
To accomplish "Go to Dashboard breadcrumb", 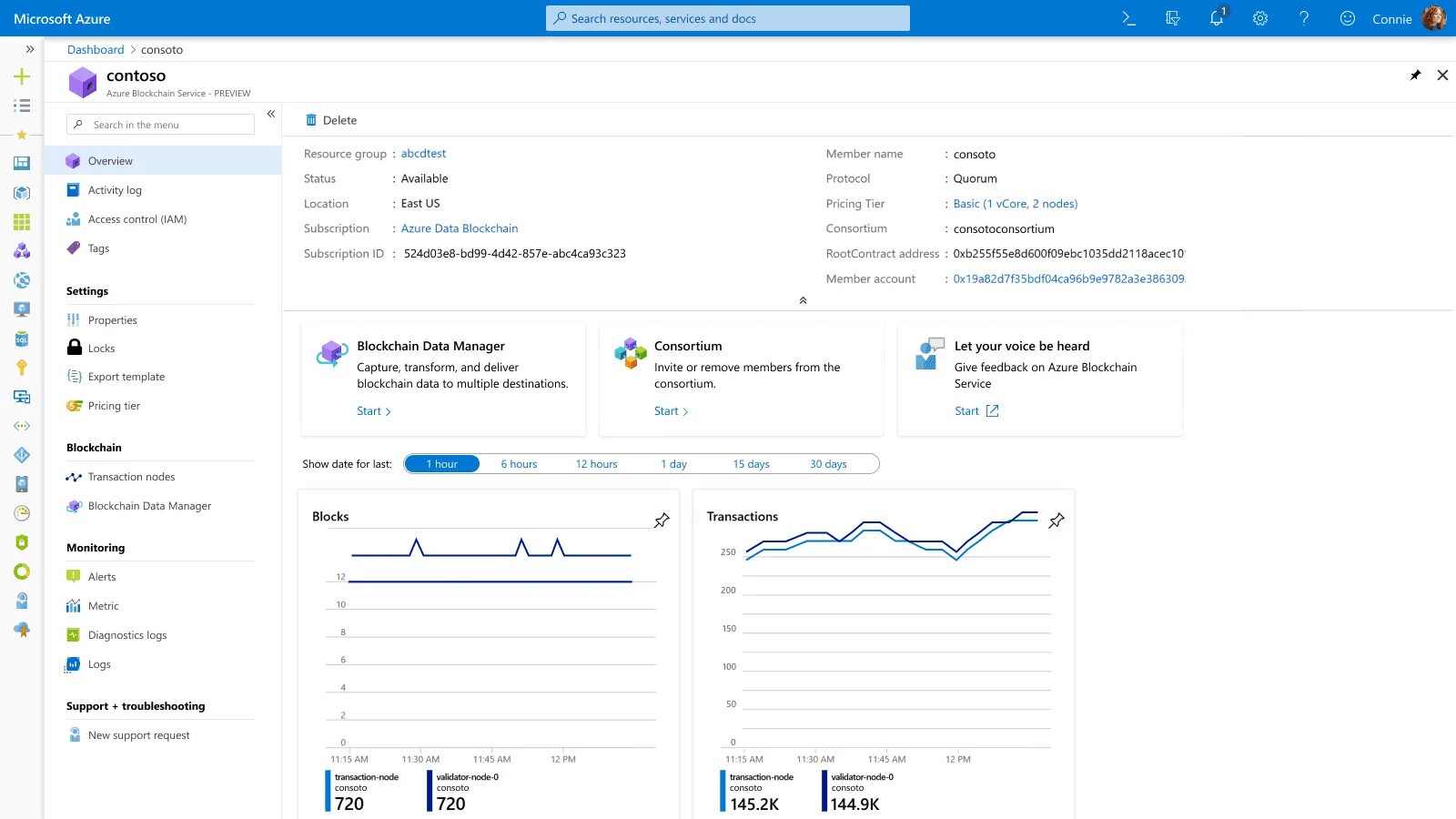I will pyautogui.click(x=96, y=50).
